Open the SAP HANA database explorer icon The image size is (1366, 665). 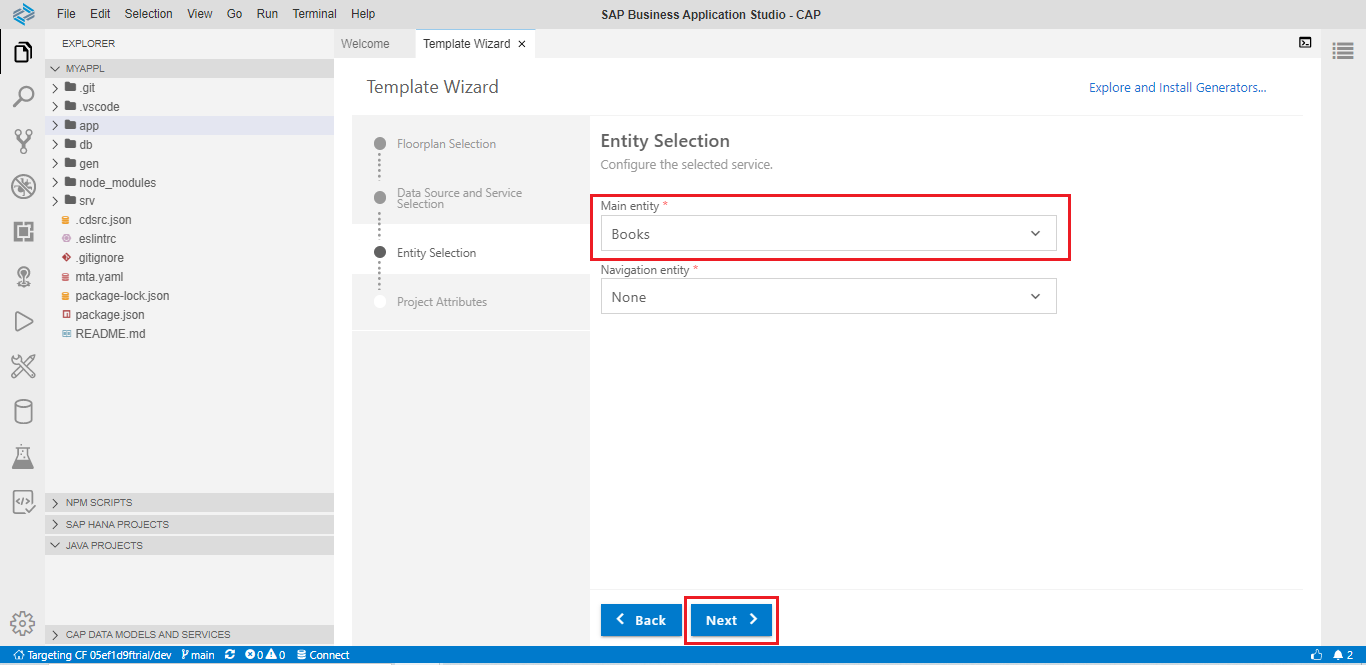22,412
